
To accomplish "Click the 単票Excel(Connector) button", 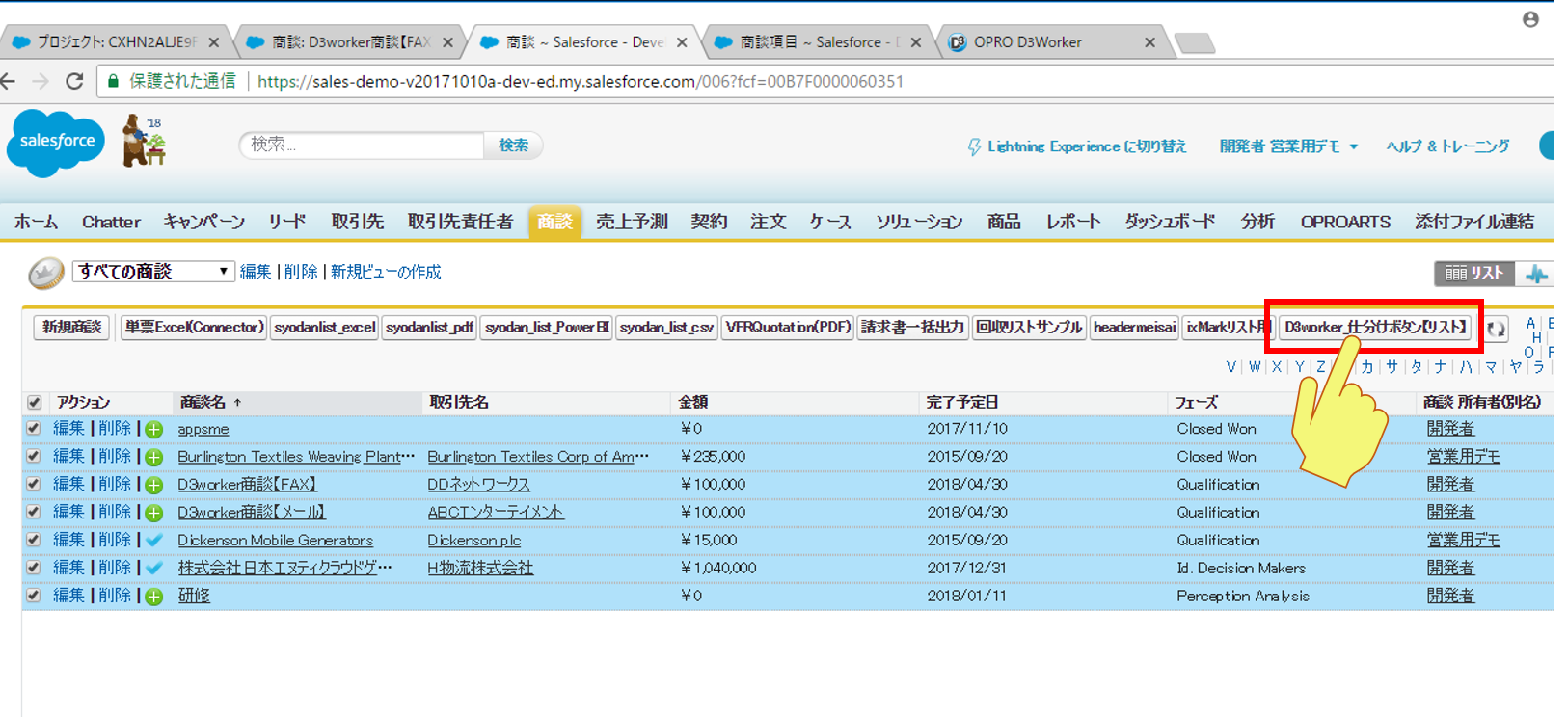I will (194, 328).
